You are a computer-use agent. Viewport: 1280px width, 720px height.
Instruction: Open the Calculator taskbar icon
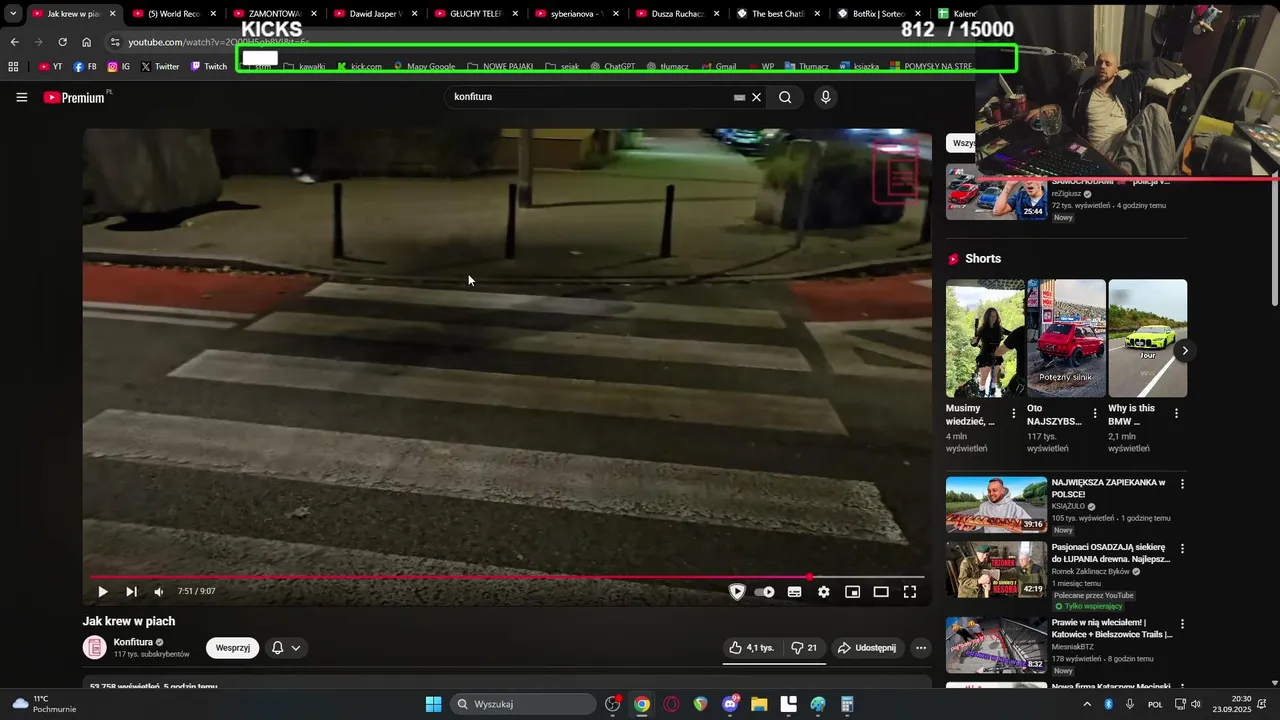[x=847, y=704]
